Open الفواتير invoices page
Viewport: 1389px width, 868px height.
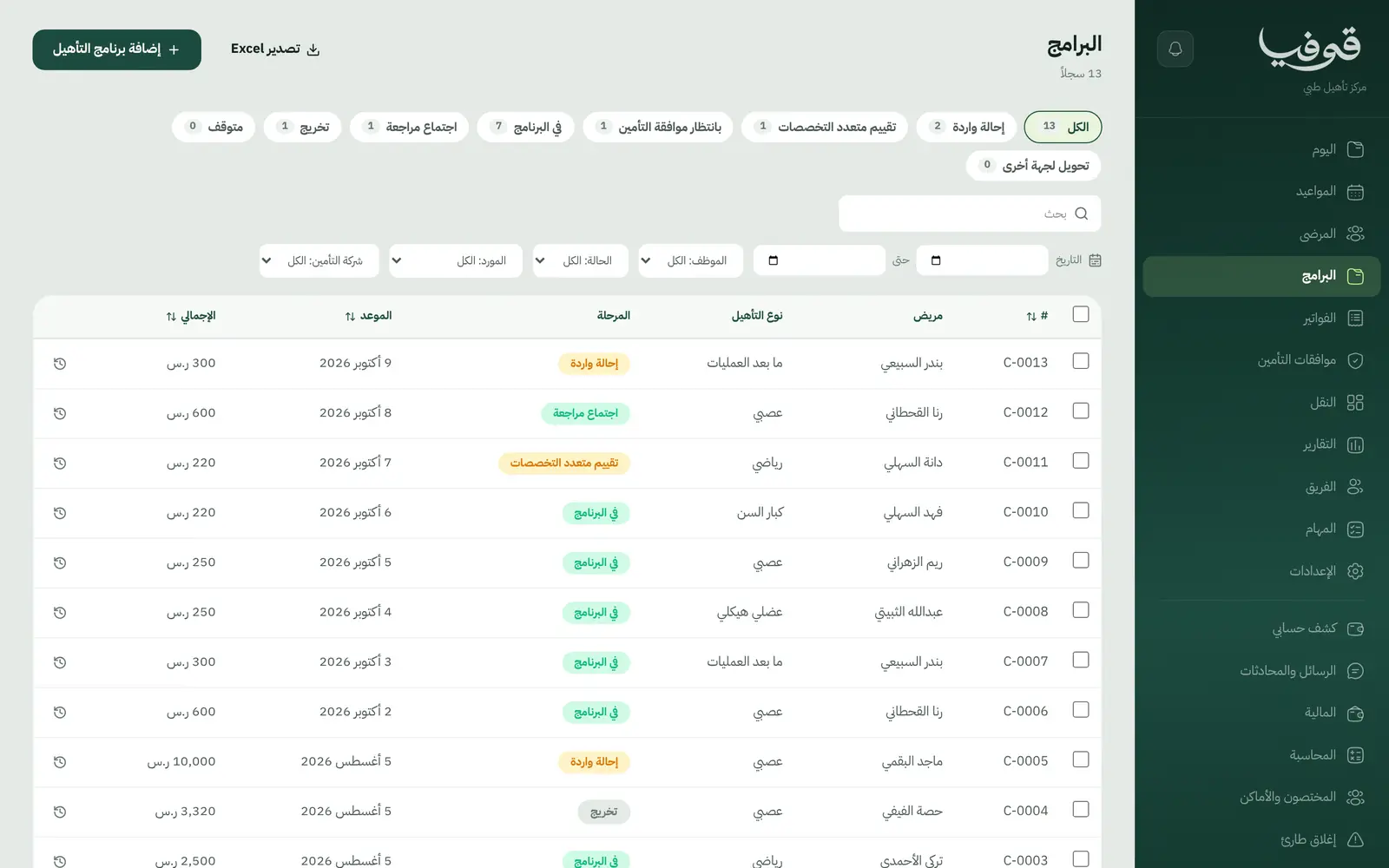click(1261, 319)
